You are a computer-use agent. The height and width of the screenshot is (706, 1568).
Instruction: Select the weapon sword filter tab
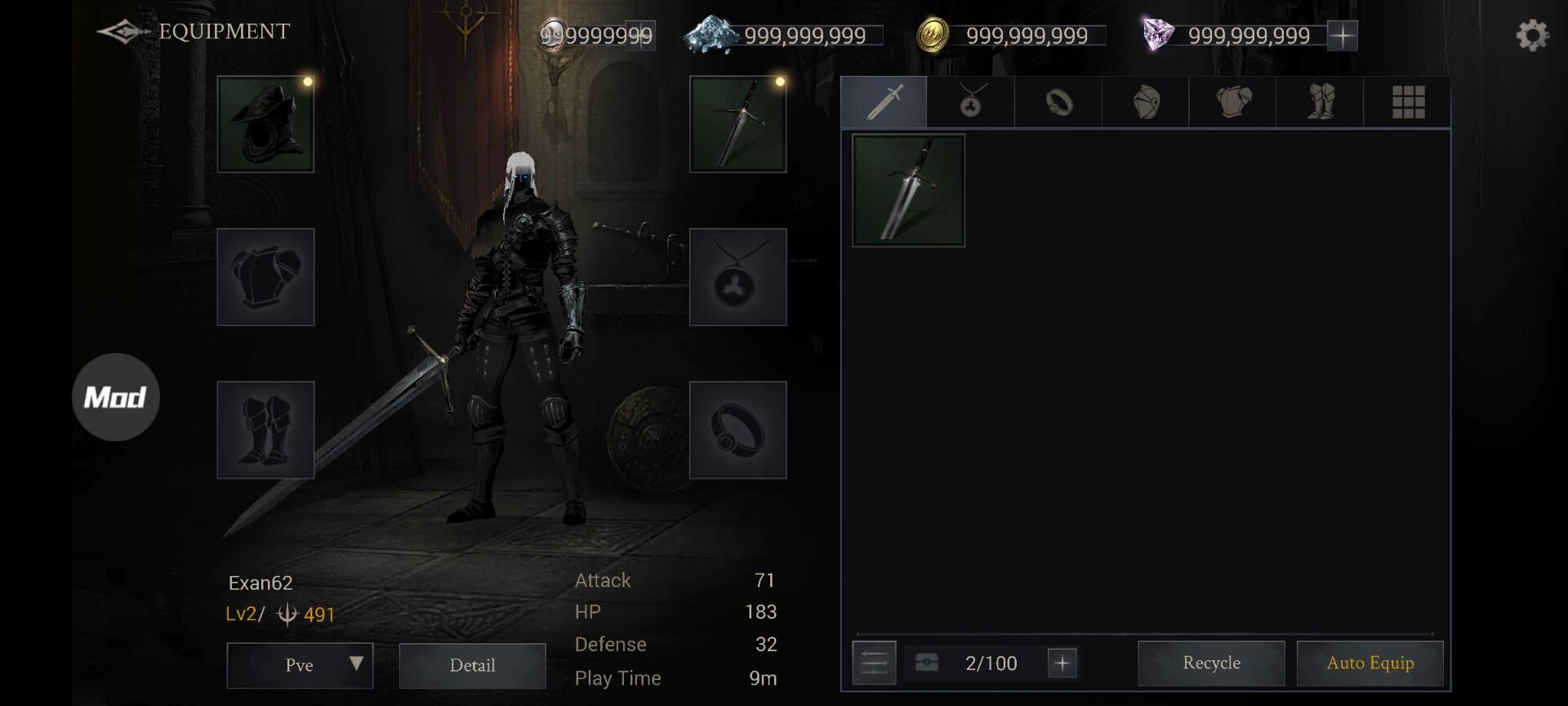(884, 102)
